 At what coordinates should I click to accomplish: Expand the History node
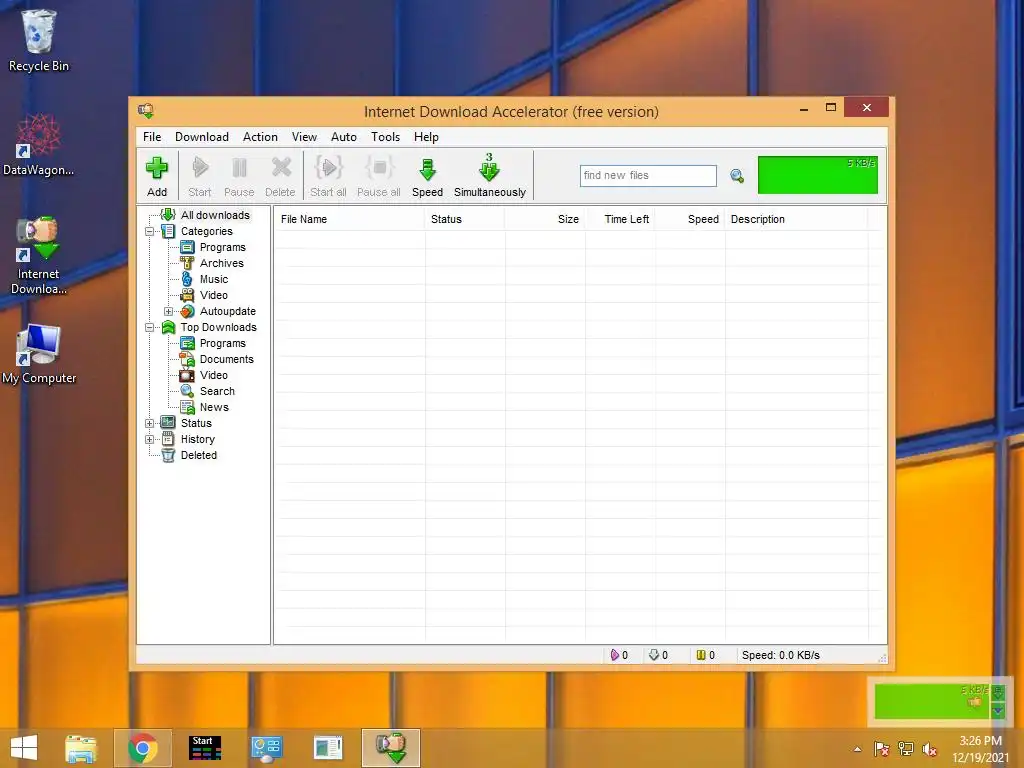150,440
